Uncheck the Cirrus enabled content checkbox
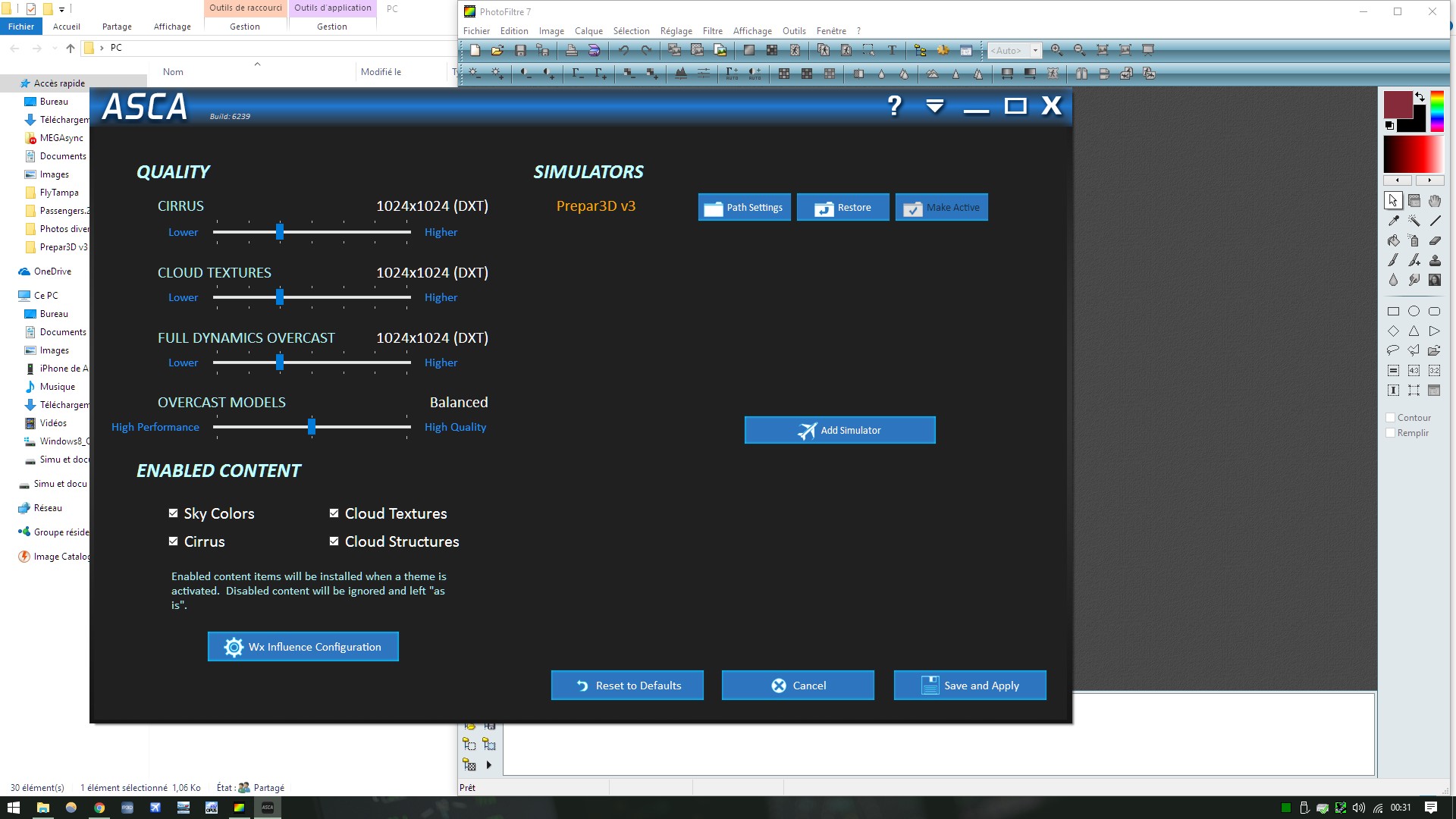Image resolution: width=1456 pixels, height=819 pixels. pyautogui.click(x=173, y=541)
